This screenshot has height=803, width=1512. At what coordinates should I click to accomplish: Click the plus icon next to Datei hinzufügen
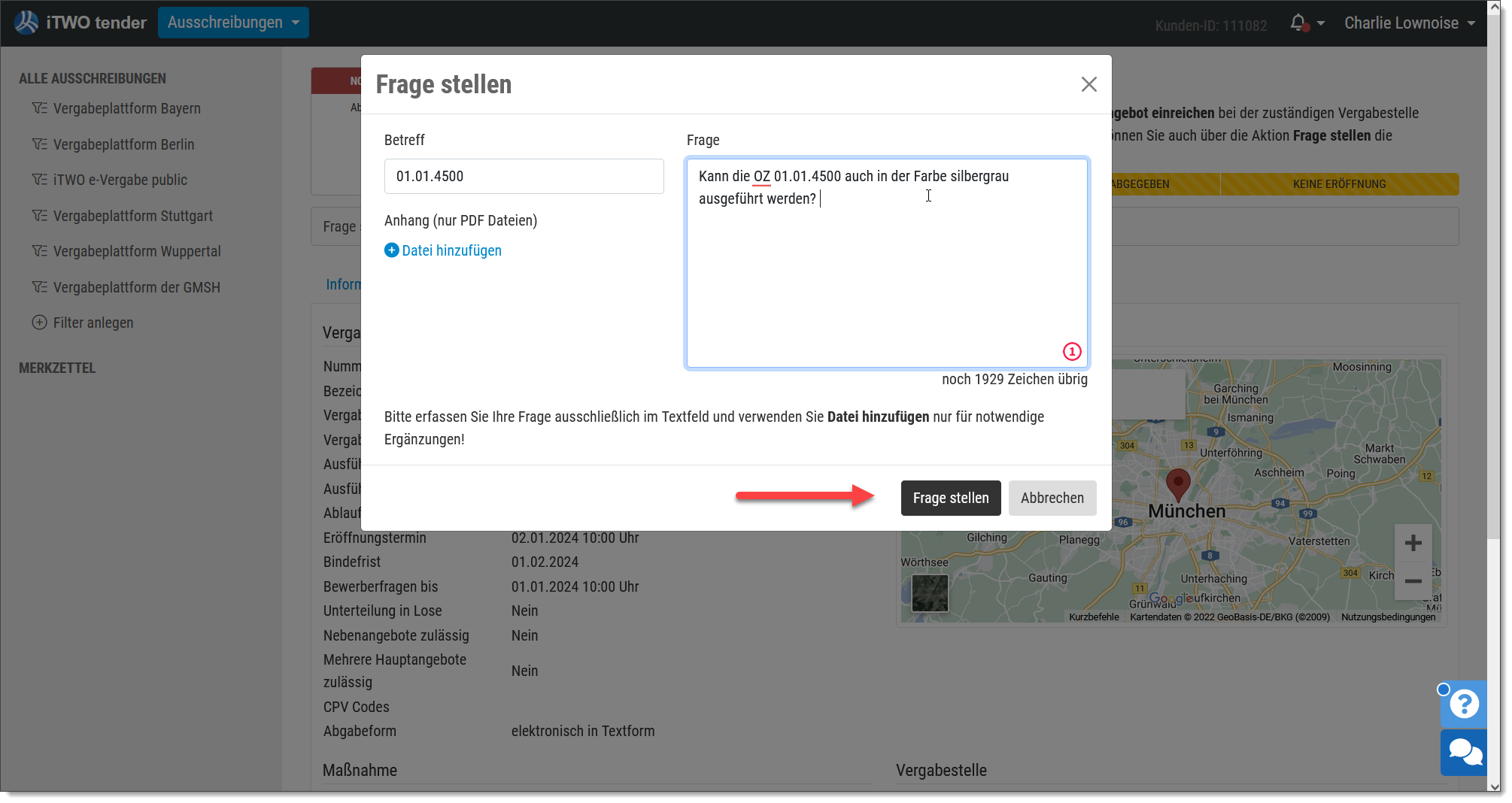tap(391, 250)
